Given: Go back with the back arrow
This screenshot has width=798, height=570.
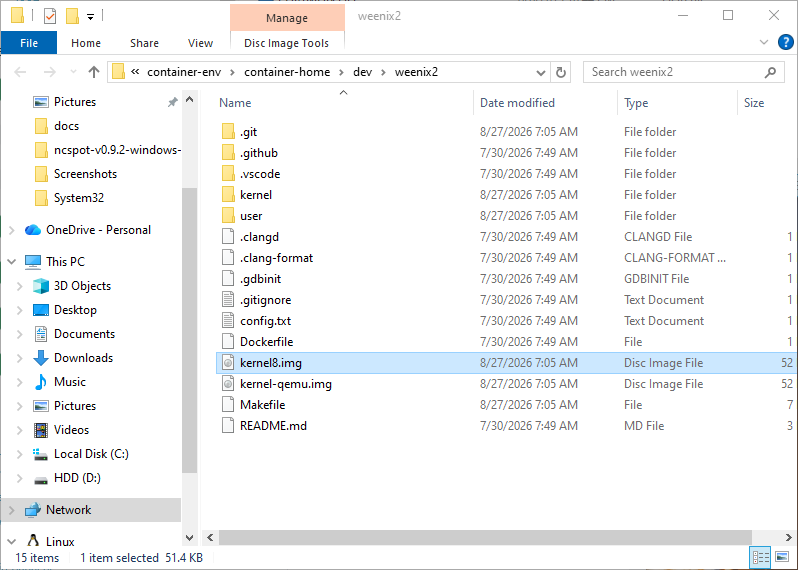Looking at the screenshot, I should click(x=20, y=72).
